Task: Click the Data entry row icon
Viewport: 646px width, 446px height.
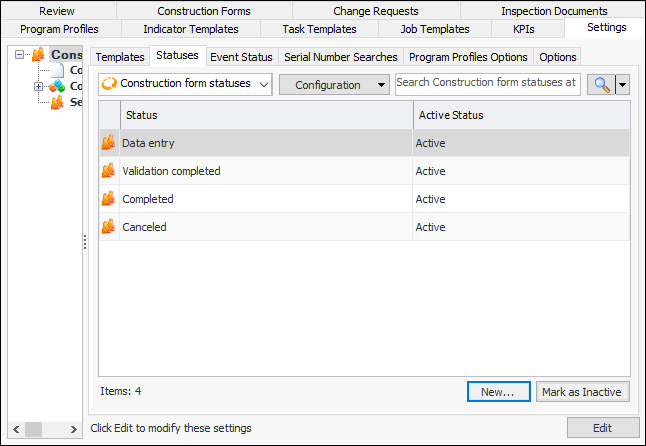Action: pos(108,143)
